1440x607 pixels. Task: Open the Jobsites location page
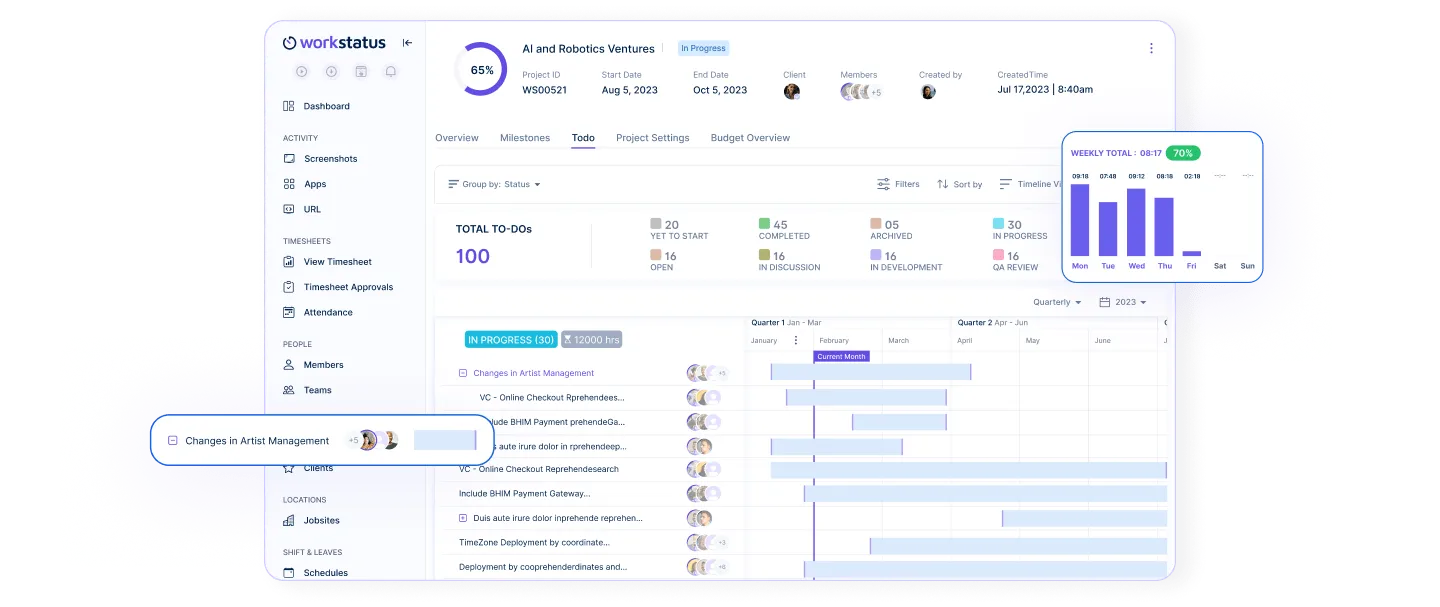(321, 521)
